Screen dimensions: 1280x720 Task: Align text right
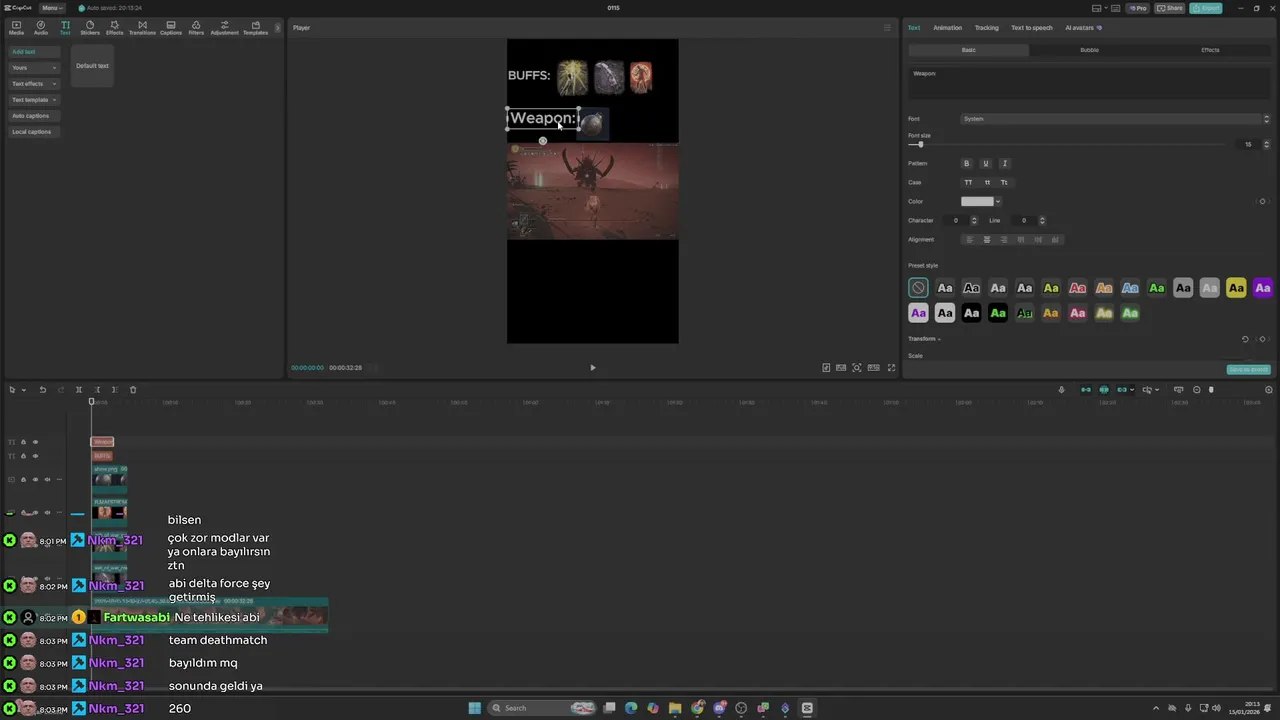pyautogui.click(x=1004, y=240)
